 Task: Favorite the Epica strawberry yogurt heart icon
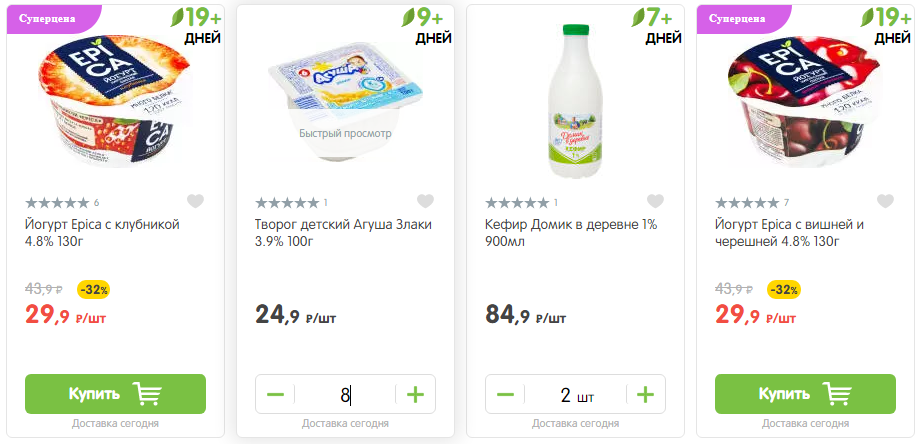[196, 201]
